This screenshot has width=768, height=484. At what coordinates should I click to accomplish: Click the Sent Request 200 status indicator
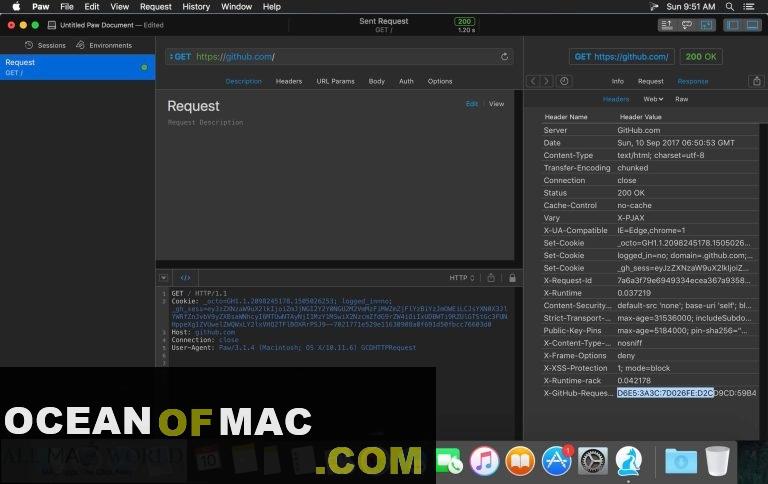[x=464, y=22]
